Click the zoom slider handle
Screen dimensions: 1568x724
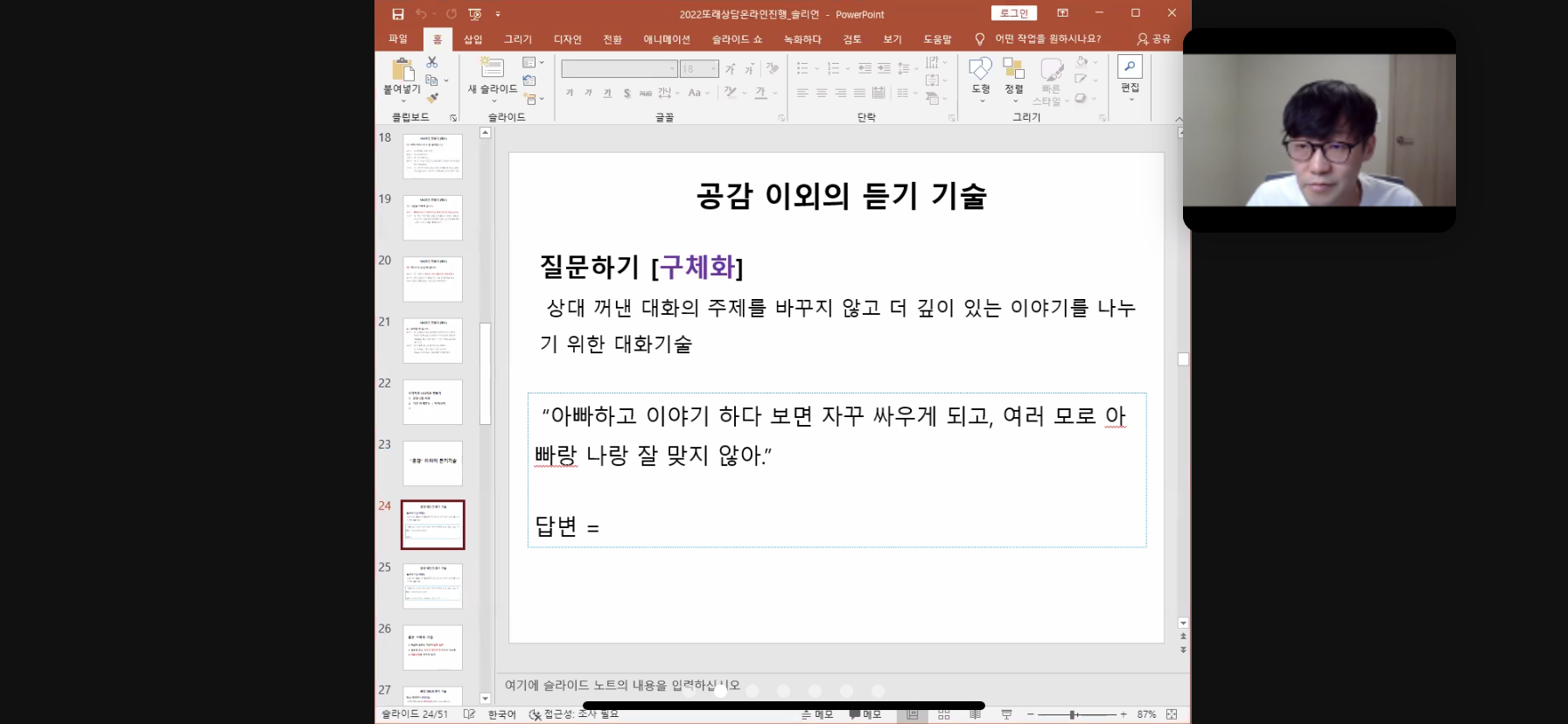pos(1073,714)
